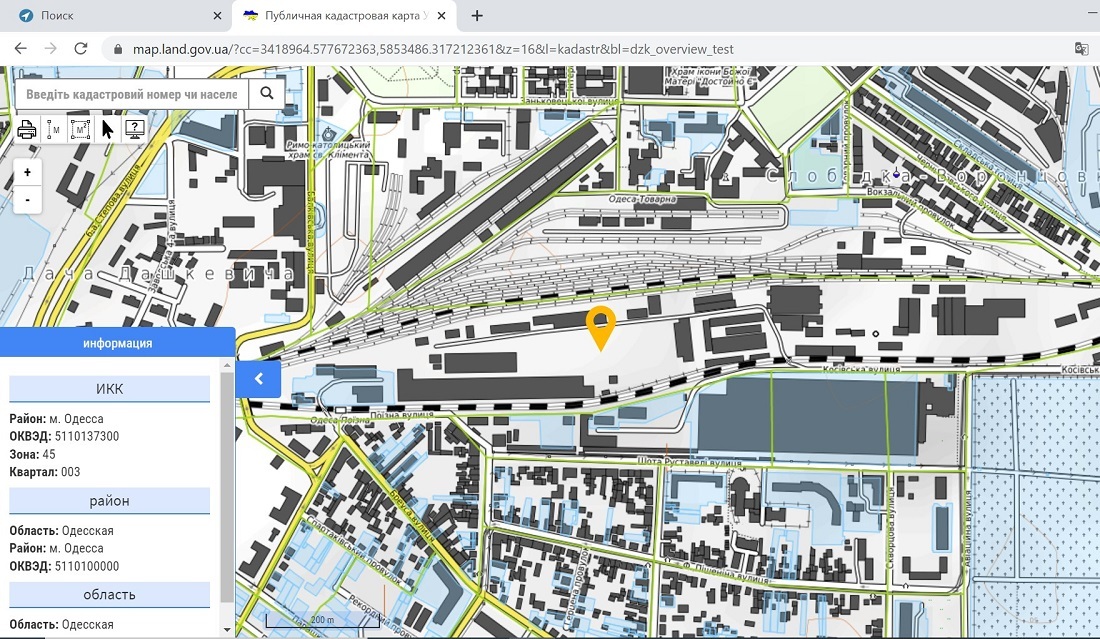Viewport: 1100px width, 639px height.
Task: Close the Поиск browser tab
Action: 217,15
